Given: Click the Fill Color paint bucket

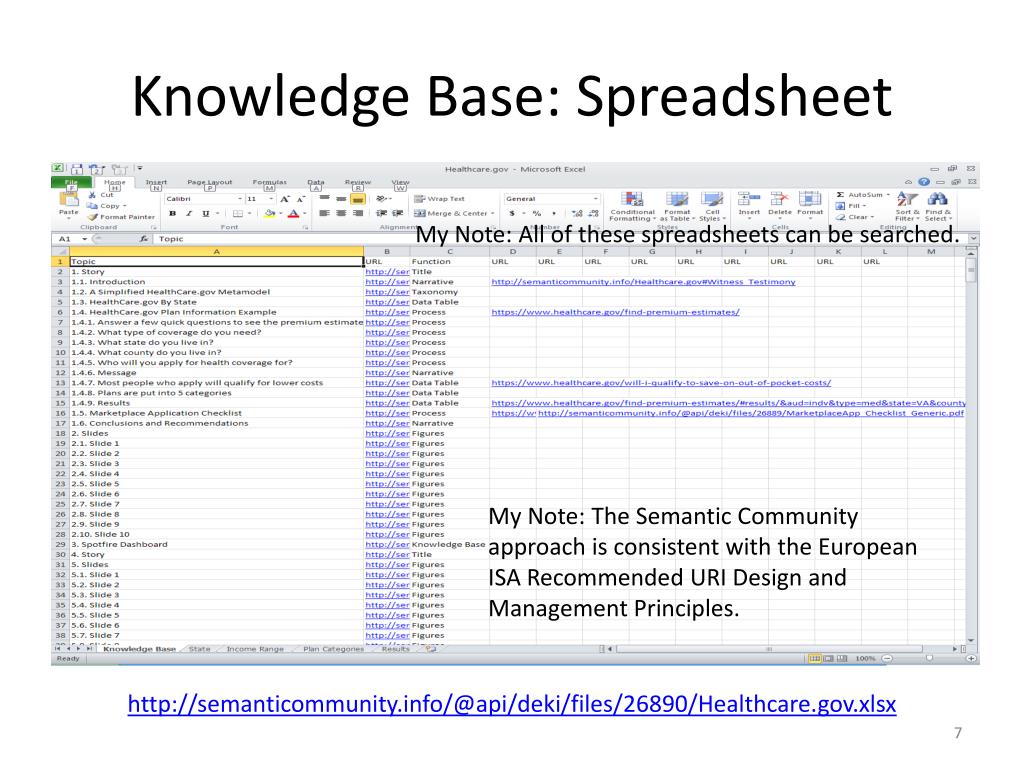Looking at the screenshot, I should pyautogui.click(x=269, y=214).
